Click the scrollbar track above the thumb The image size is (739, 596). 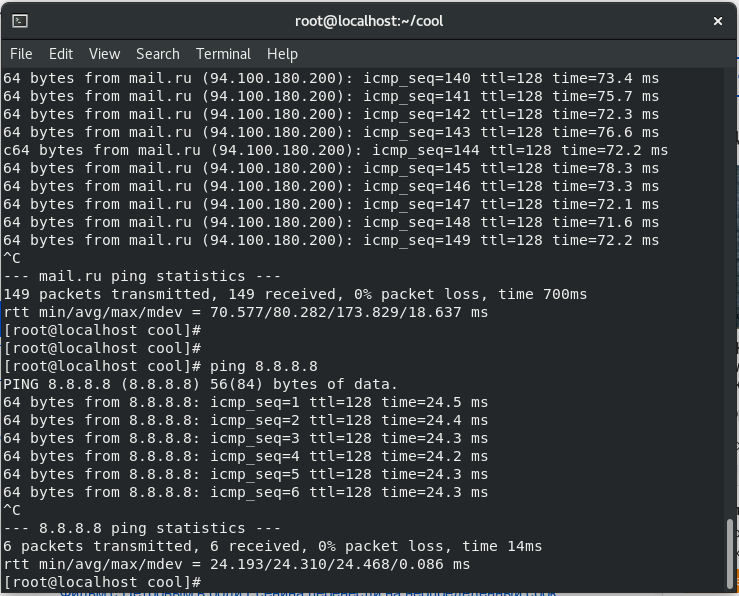(x=730, y=292)
